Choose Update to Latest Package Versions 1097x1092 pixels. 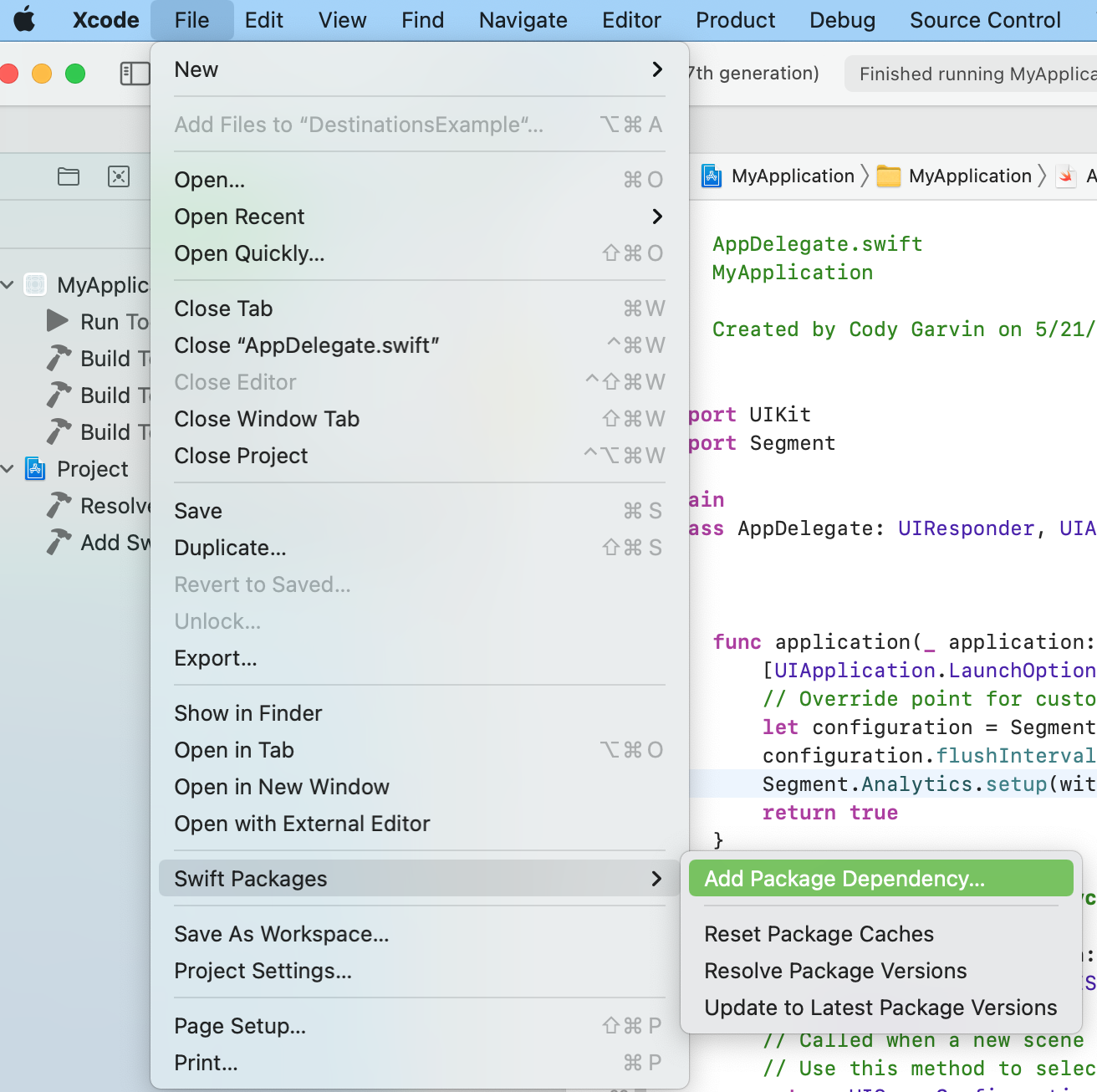[x=881, y=1008]
